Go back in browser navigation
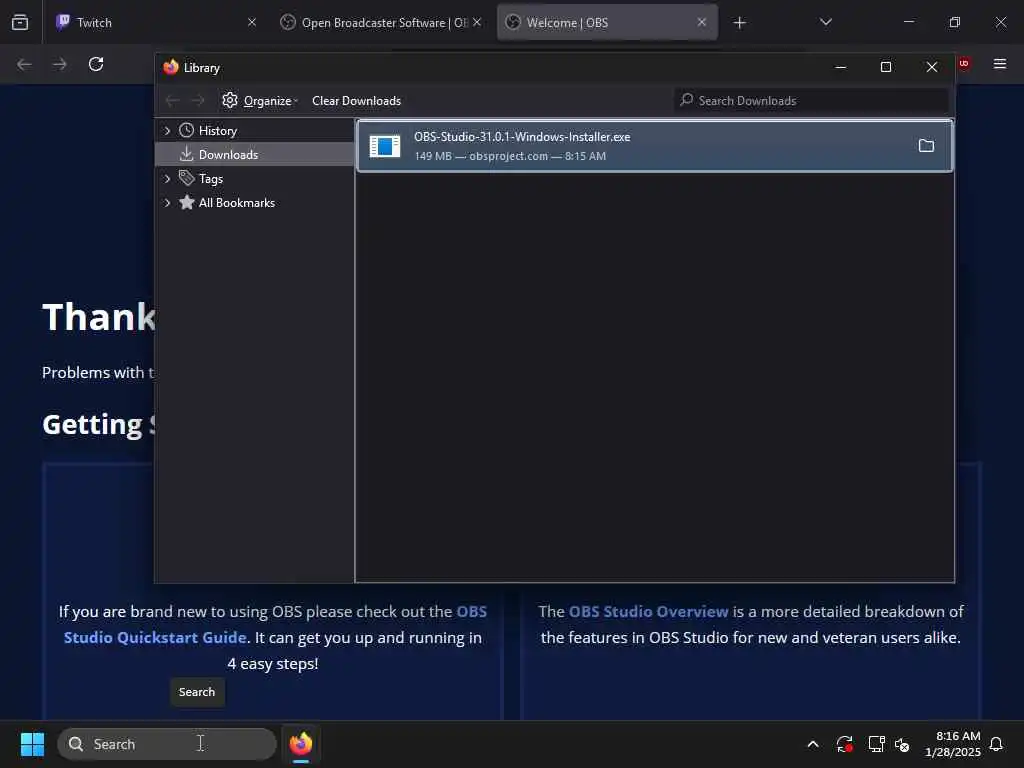Image resolution: width=1024 pixels, height=768 pixels. [24, 64]
